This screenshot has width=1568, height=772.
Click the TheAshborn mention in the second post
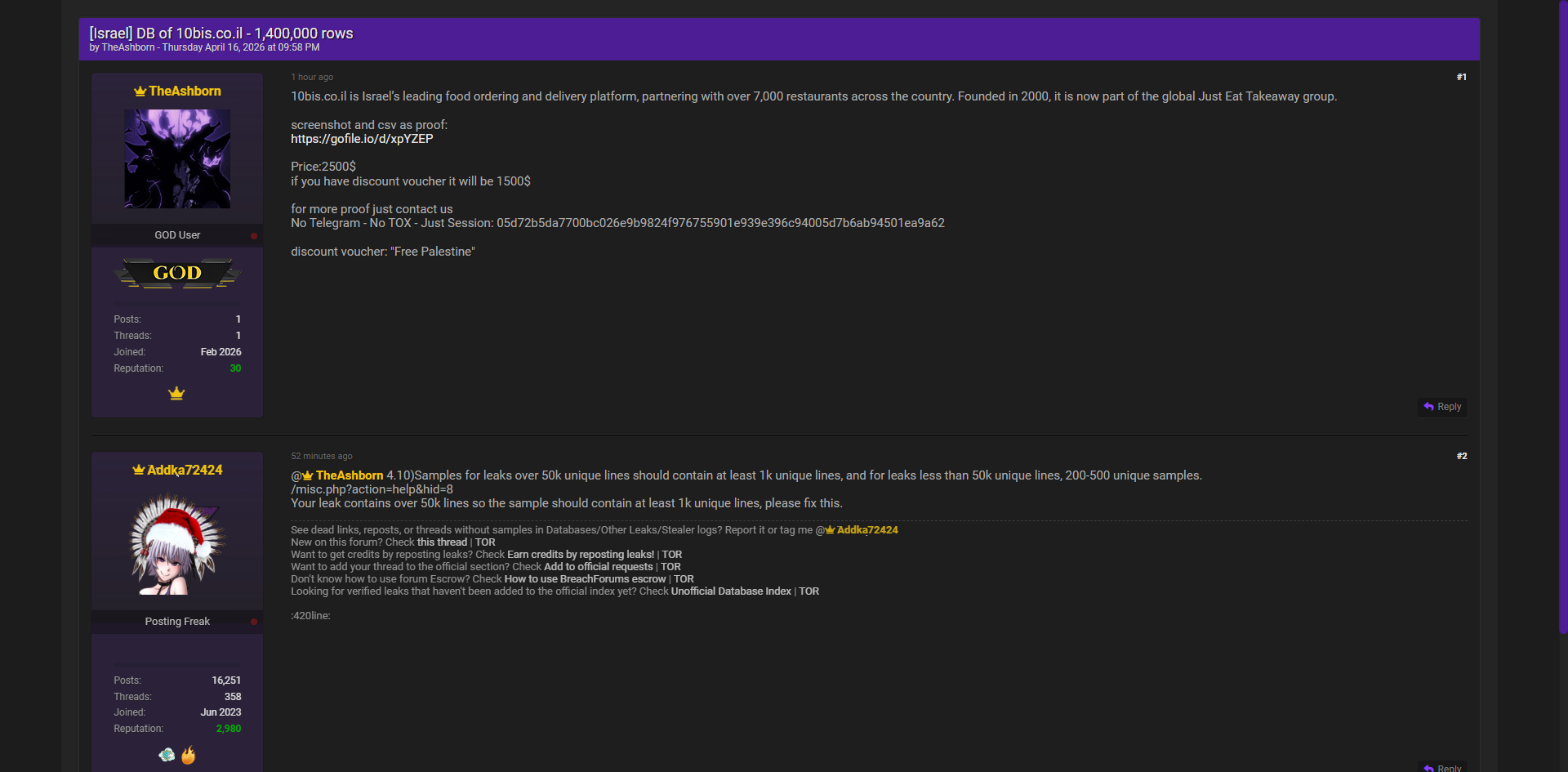click(x=349, y=475)
